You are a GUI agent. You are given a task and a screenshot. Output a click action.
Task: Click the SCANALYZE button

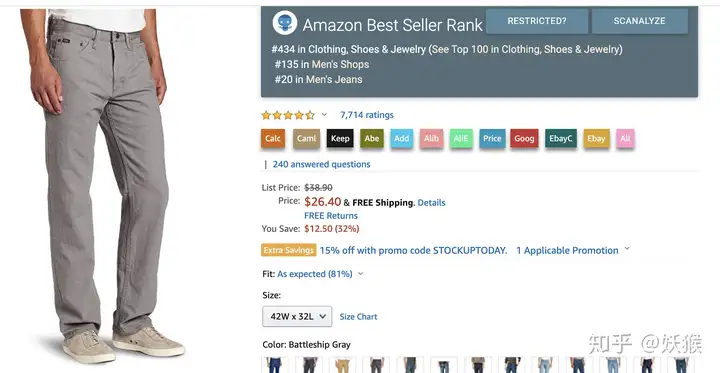(x=640, y=21)
